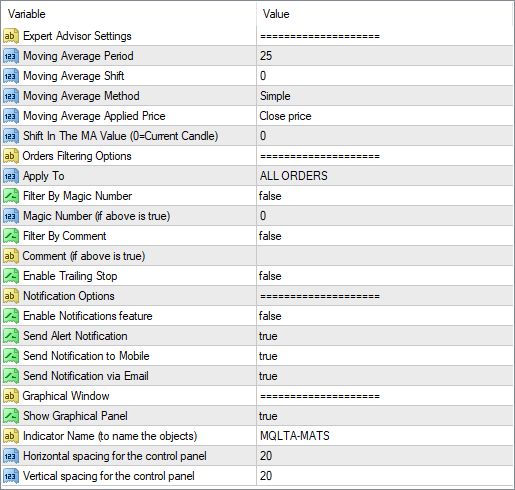Open the Applied Price Close price dropdown
Viewport: 515px width, 490px height.
pyautogui.click(x=385, y=116)
